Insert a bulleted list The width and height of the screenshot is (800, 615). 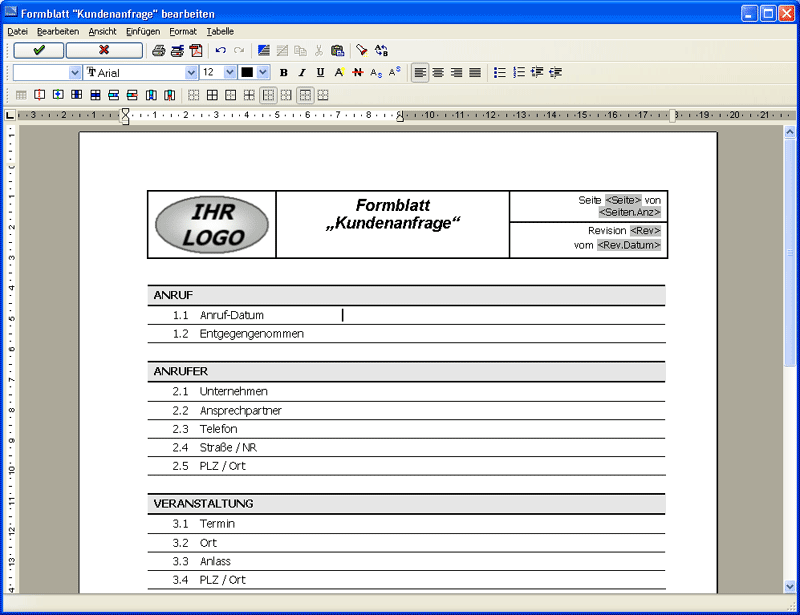pos(500,72)
